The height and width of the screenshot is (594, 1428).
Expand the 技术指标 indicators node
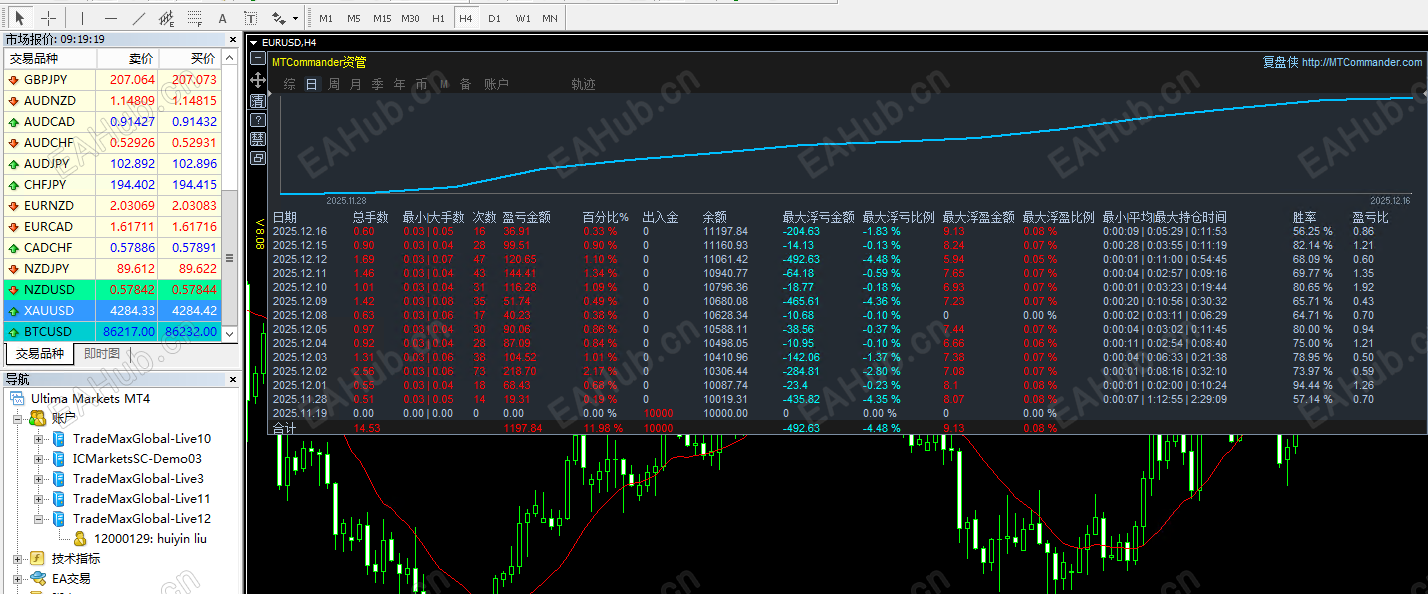click(18, 558)
